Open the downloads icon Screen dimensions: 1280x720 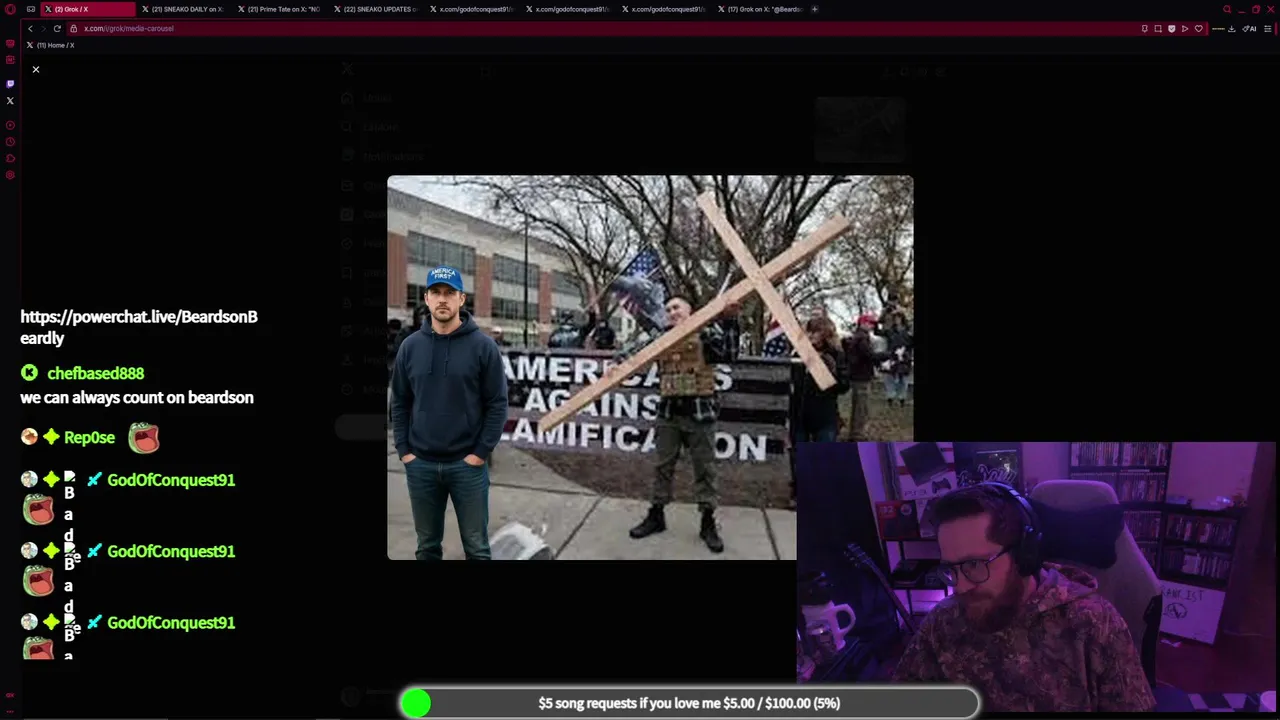[x=1232, y=28]
